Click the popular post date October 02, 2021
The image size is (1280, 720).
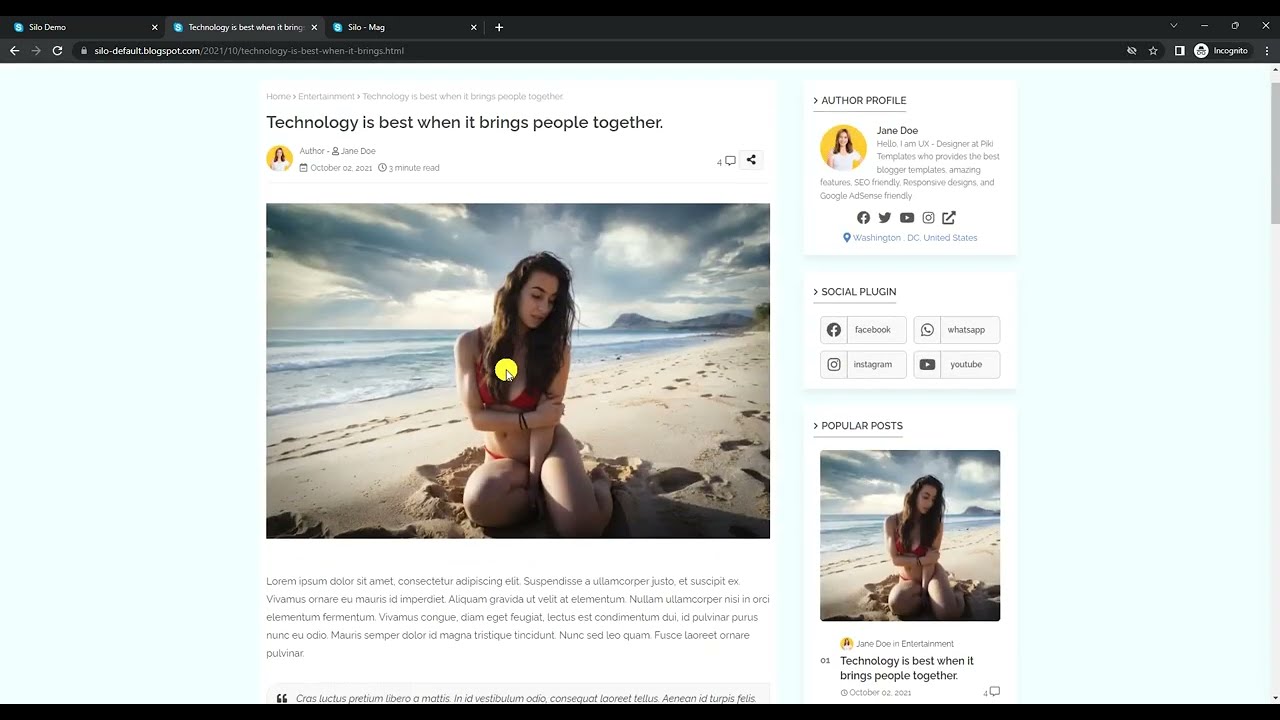[x=880, y=693]
